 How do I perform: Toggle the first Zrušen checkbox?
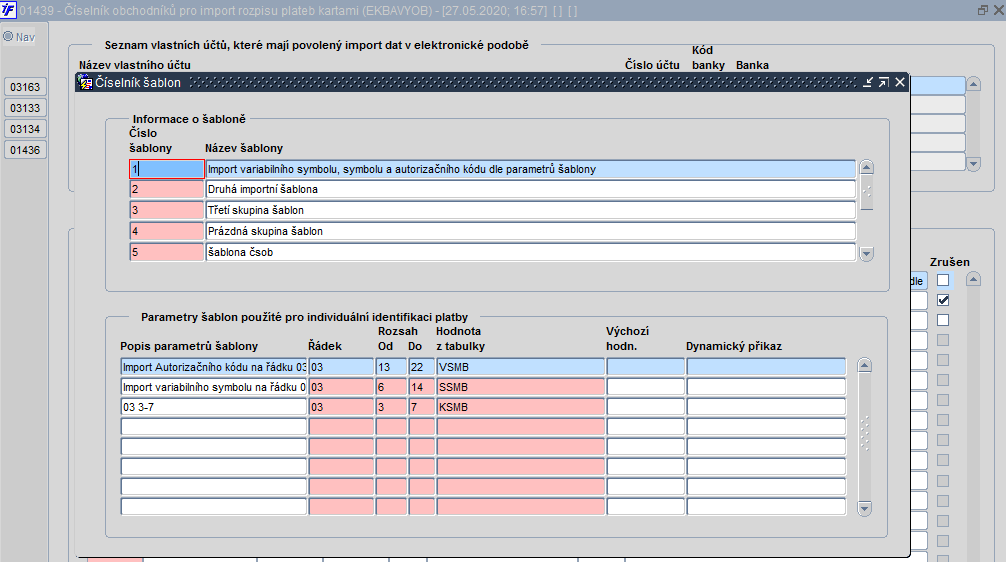[942, 280]
